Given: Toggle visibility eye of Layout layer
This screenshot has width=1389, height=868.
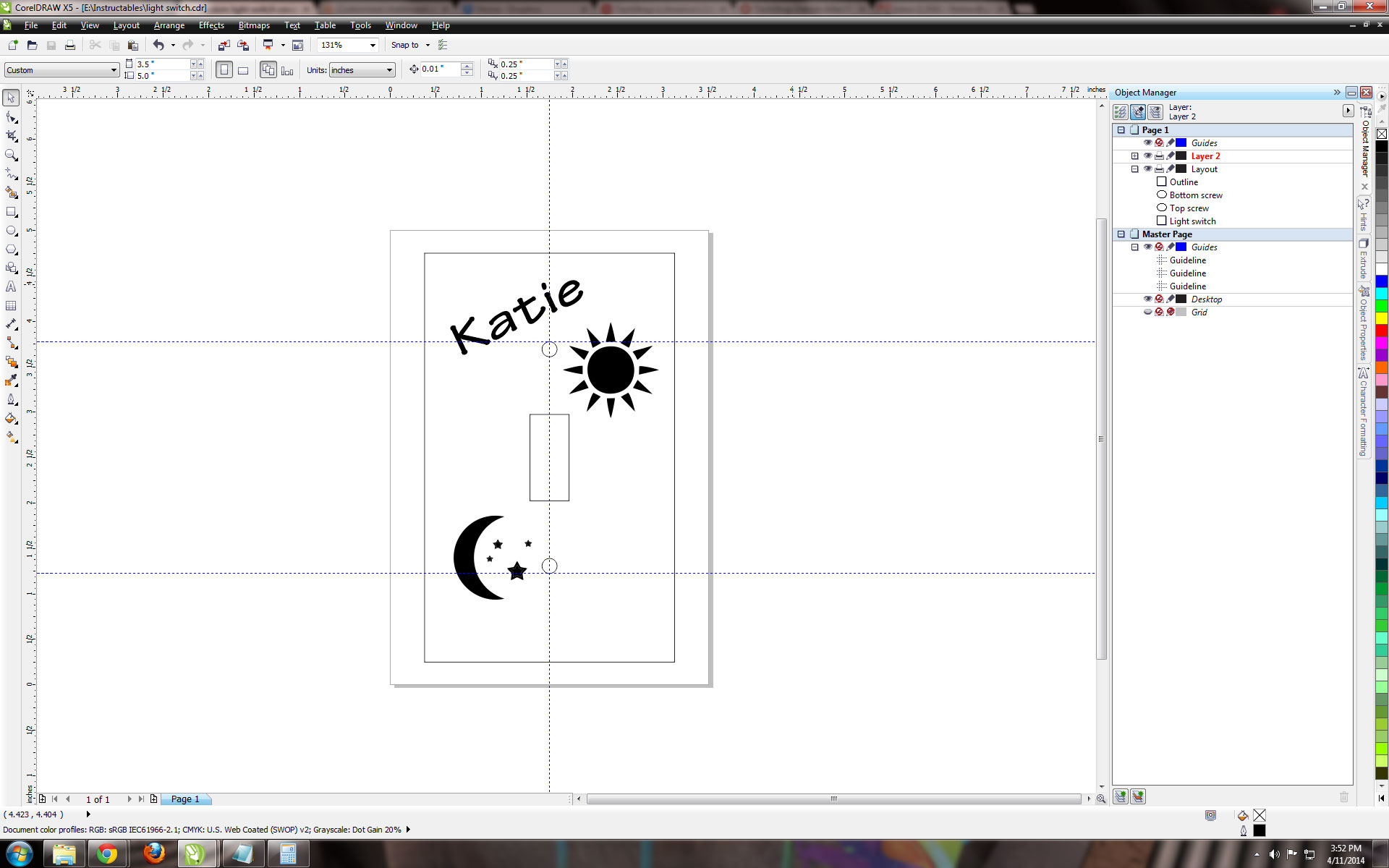Looking at the screenshot, I should (1147, 169).
